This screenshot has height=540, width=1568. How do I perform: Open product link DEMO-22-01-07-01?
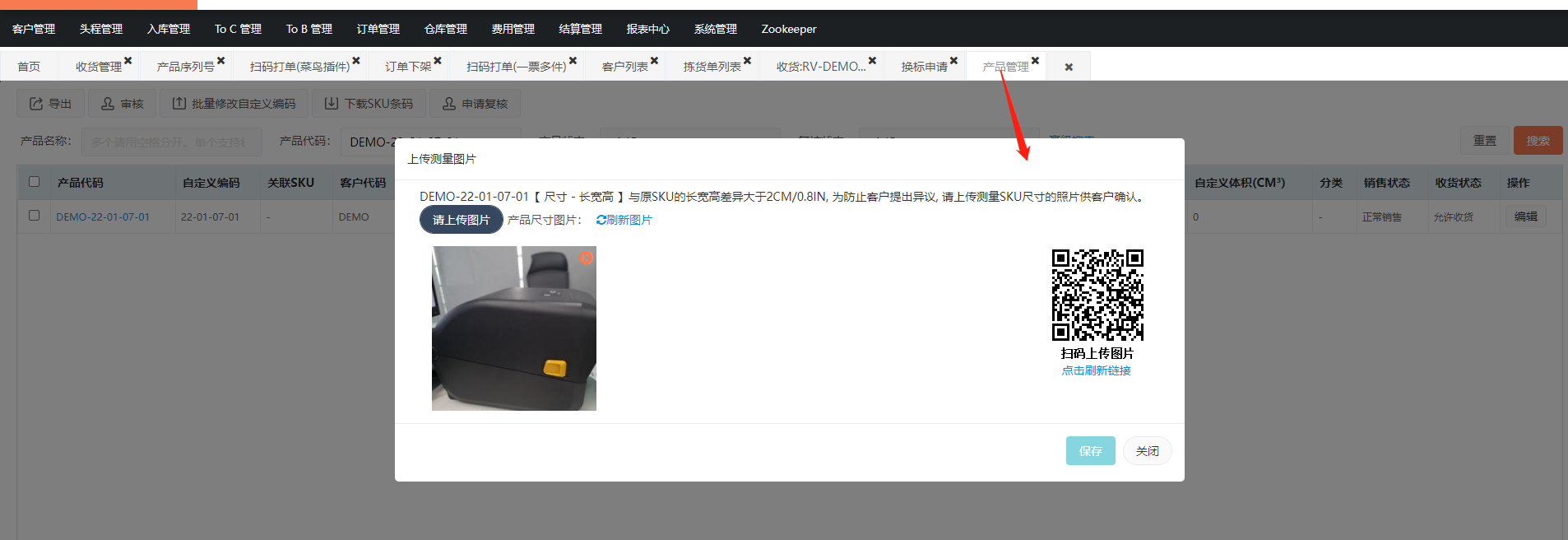[x=103, y=217]
